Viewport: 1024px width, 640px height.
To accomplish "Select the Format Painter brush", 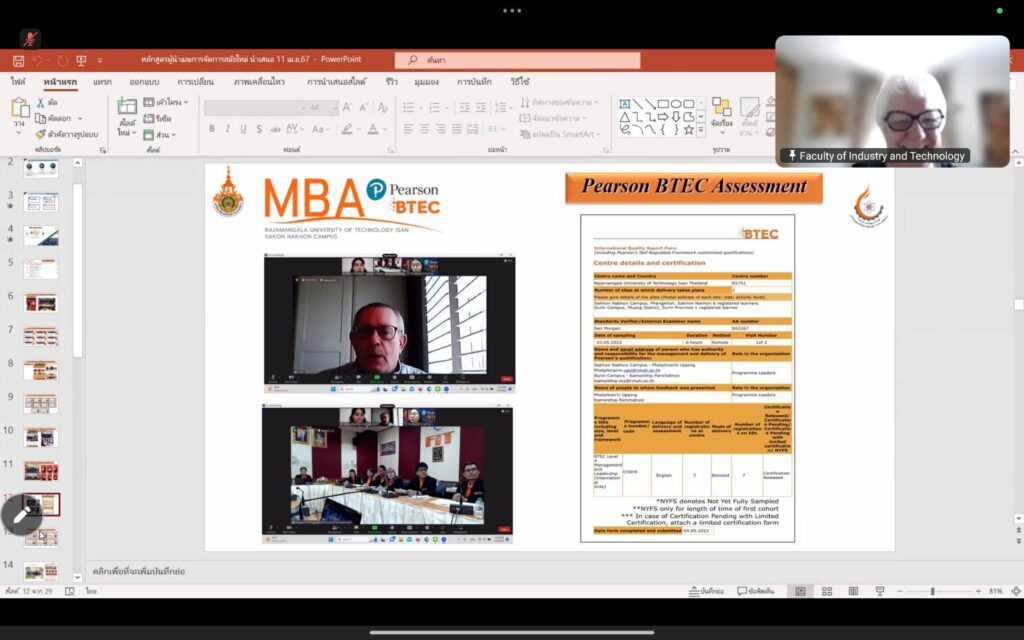I will tap(41, 134).
